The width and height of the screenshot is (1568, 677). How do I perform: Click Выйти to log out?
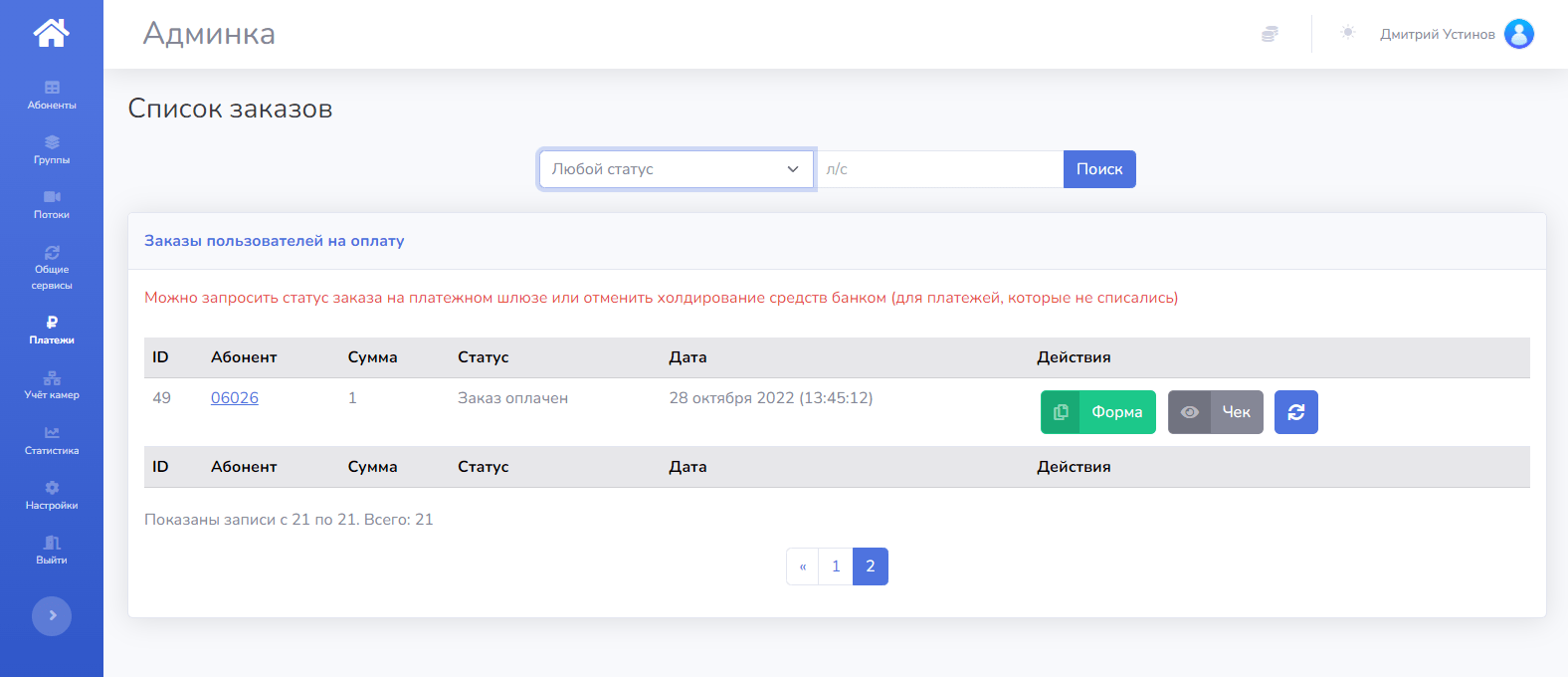52,550
